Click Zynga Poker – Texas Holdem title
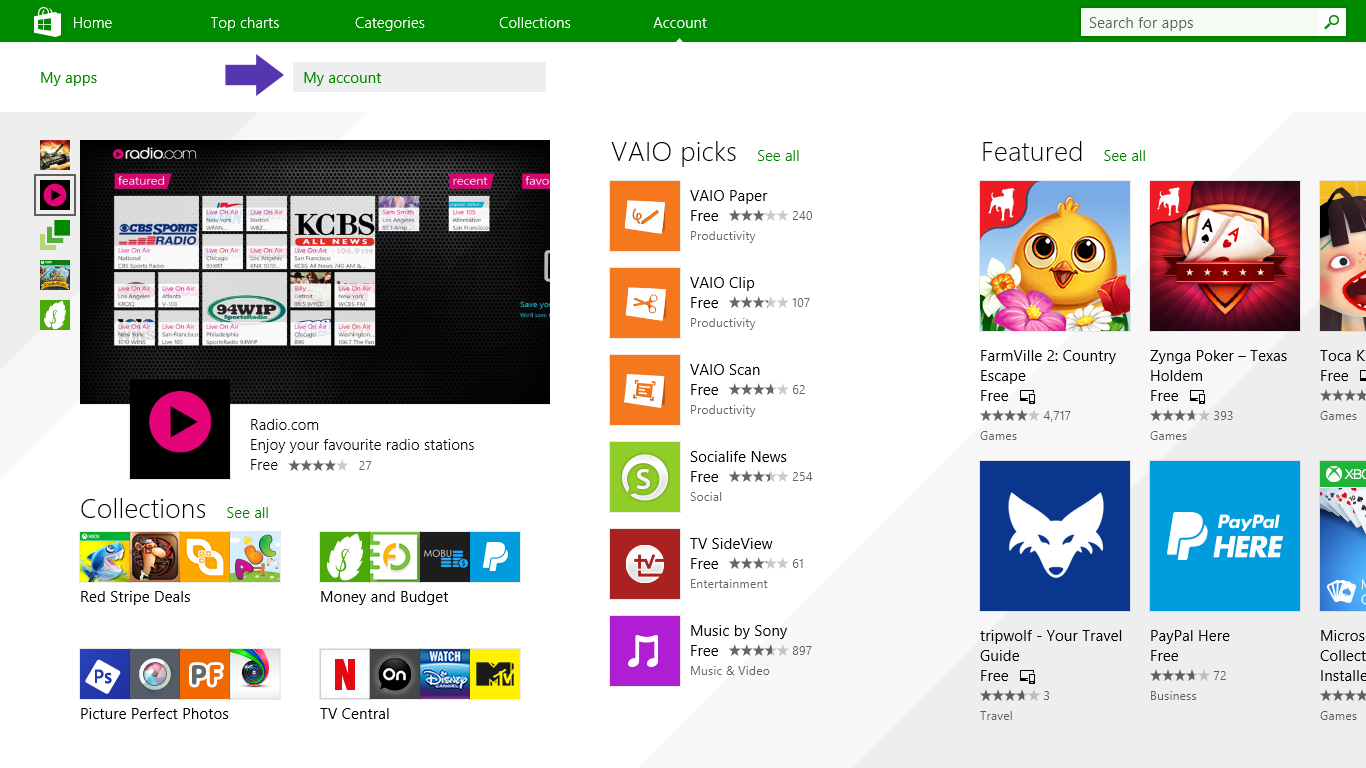 point(1219,366)
